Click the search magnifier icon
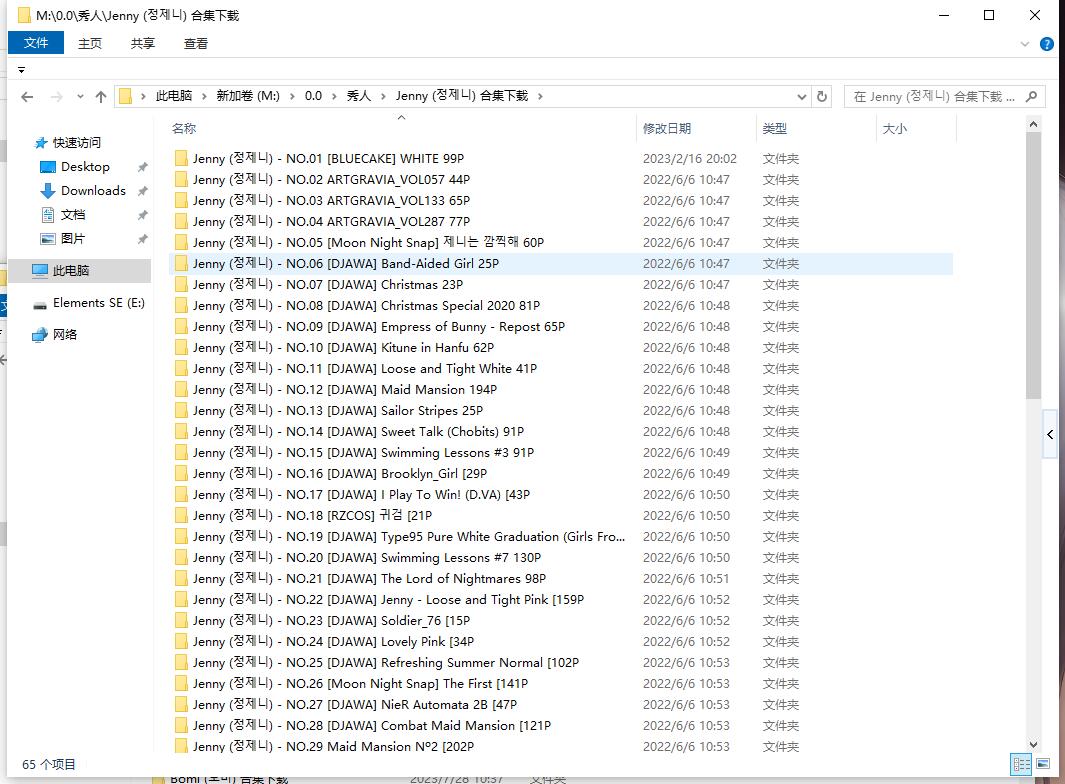1065x784 pixels. click(1031, 96)
